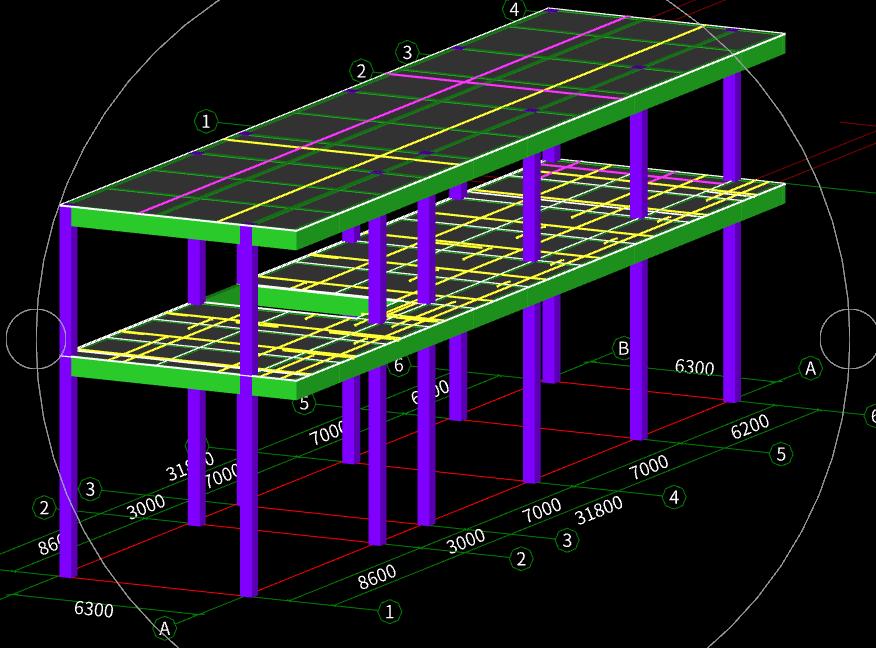This screenshot has height=648, width=876.
Task: Select grid bubble 3 beside the roof slab
Action: (x=406, y=52)
